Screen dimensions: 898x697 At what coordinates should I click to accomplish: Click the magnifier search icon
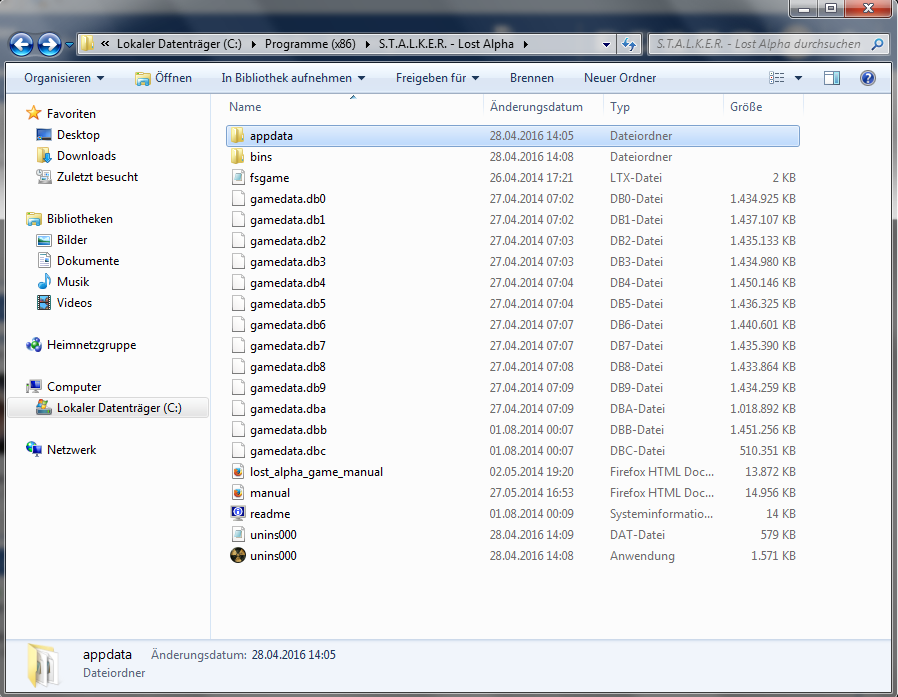coord(877,44)
